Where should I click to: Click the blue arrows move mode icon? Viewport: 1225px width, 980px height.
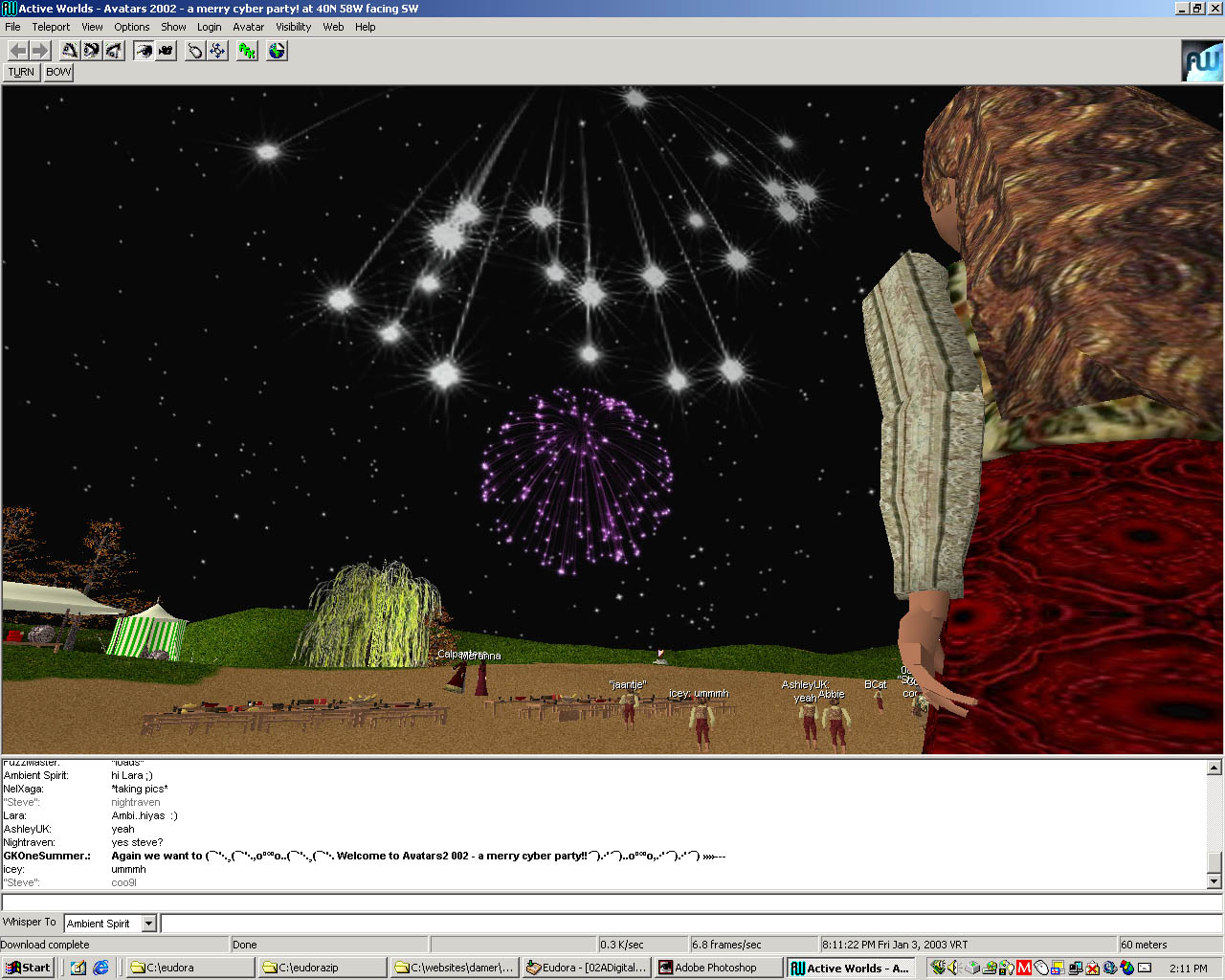point(218,51)
